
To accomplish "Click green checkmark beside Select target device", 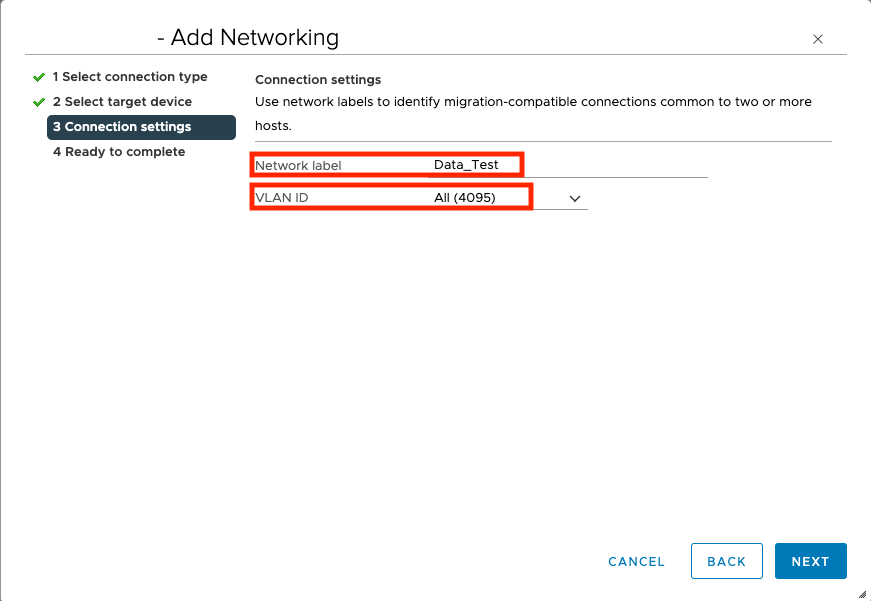I will 39,102.
